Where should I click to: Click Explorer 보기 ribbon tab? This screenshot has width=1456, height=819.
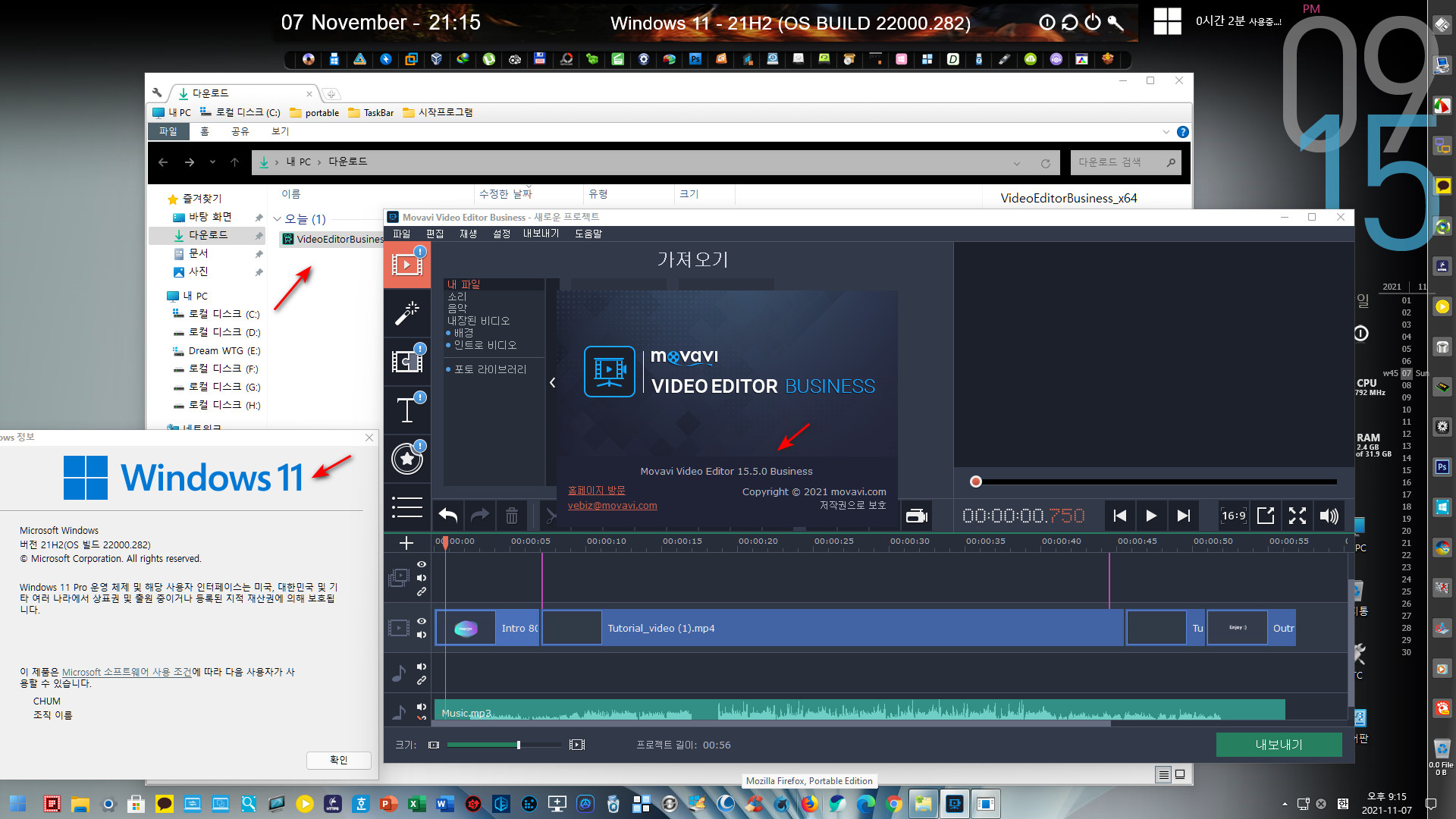point(281,131)
